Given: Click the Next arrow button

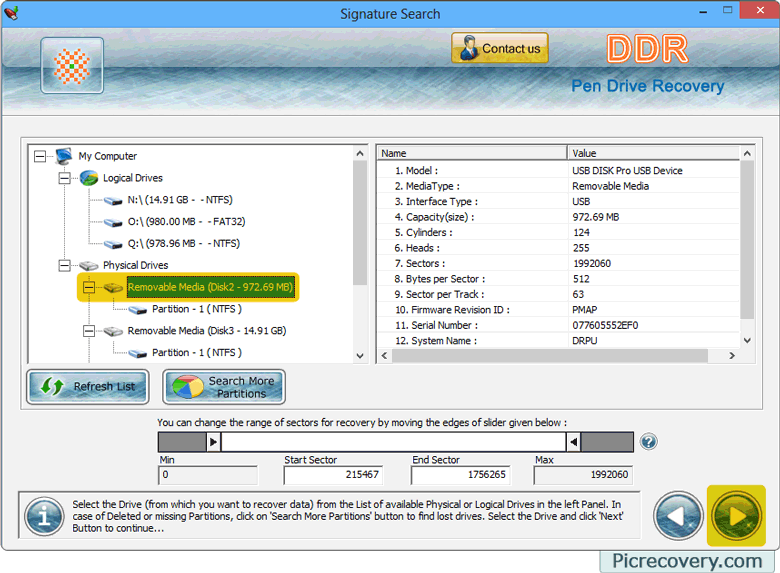Looking at the screenshot, I should pyautogui.click(x=736, y=516).
